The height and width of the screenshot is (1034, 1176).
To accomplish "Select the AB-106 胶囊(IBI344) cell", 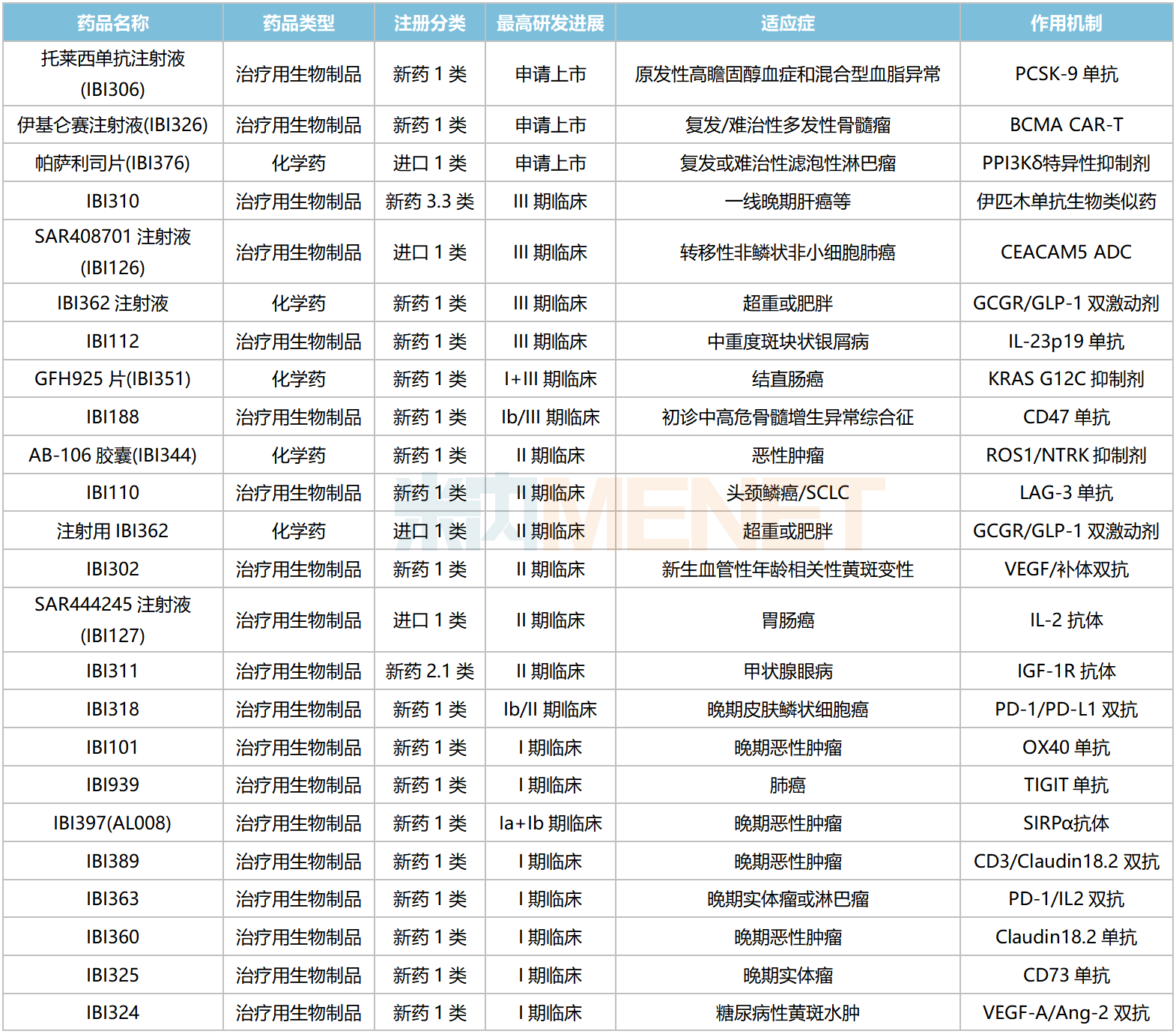I will [x=113, y=455].
